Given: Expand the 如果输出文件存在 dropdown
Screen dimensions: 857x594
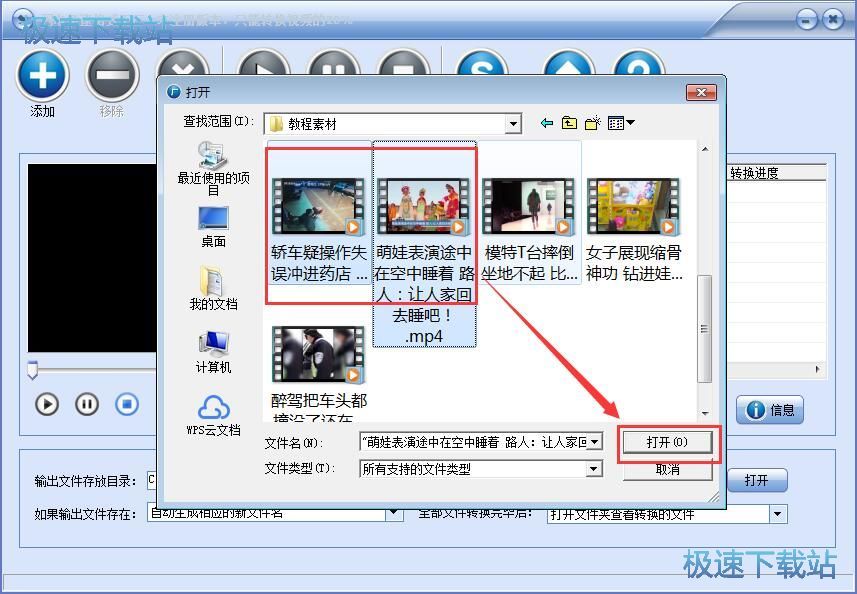Looking at the screenshot, I should pos(393,514).
